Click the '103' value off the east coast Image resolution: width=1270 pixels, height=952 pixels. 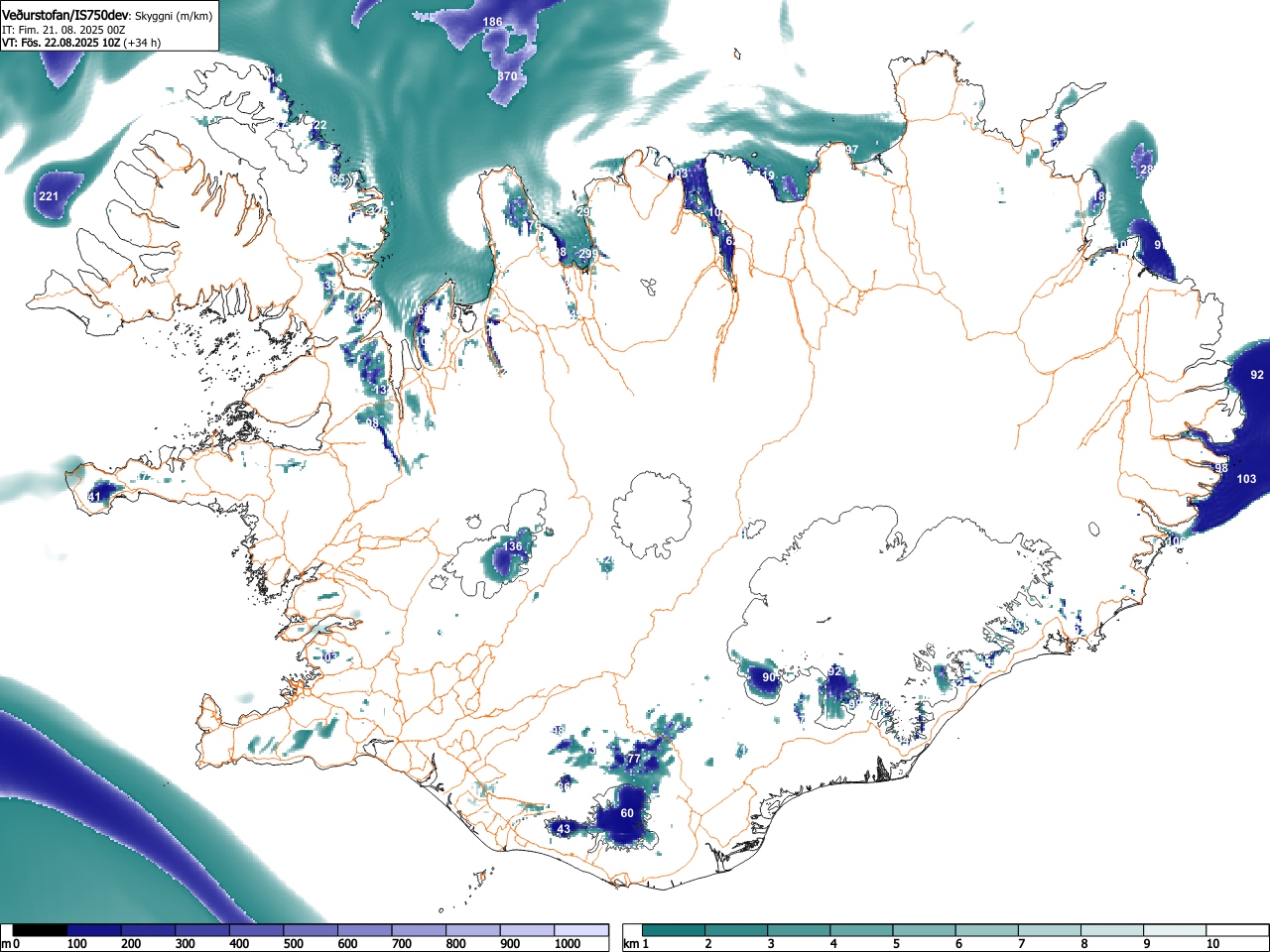1246,479
